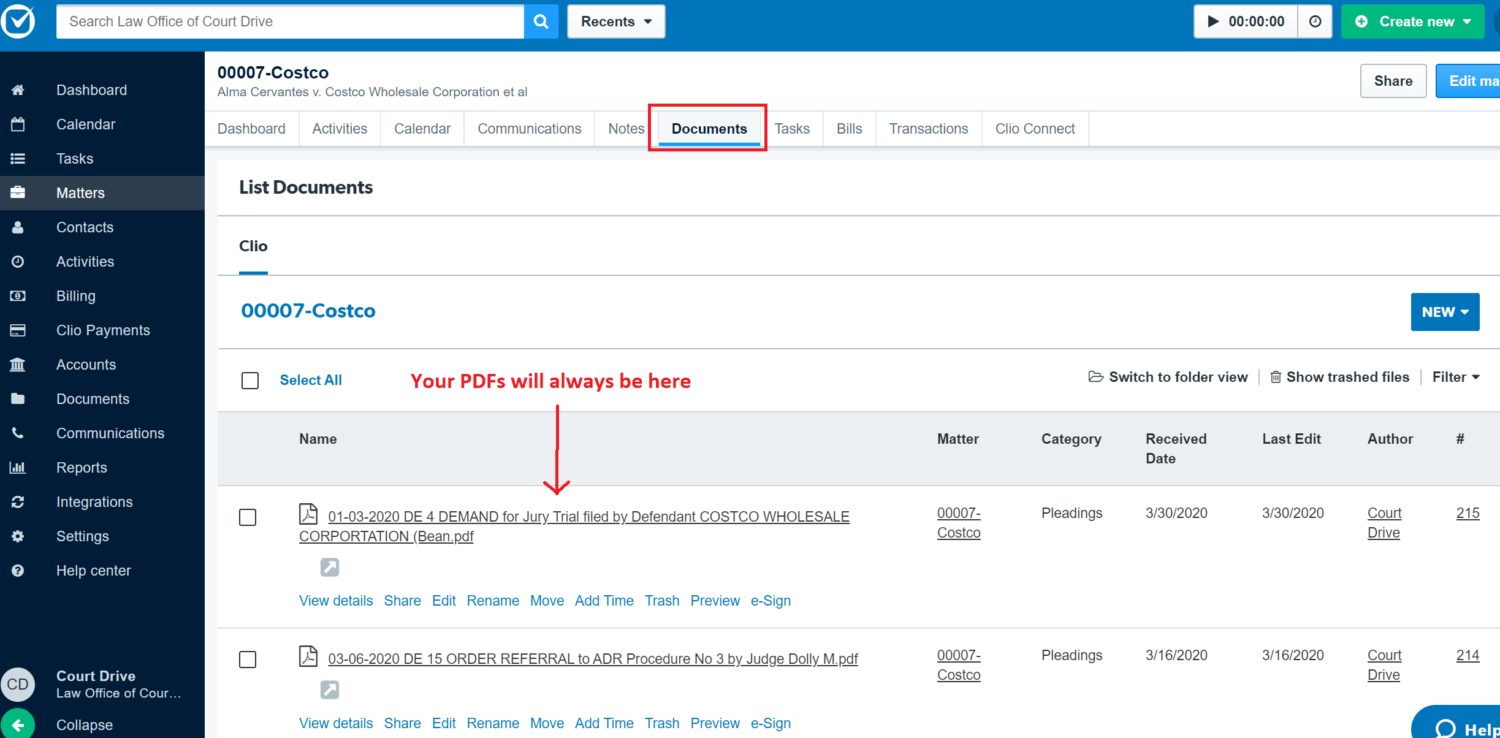Start the timer with the play icon
The height and width of the screenshot is (738, 1500).
[1212, 21]
